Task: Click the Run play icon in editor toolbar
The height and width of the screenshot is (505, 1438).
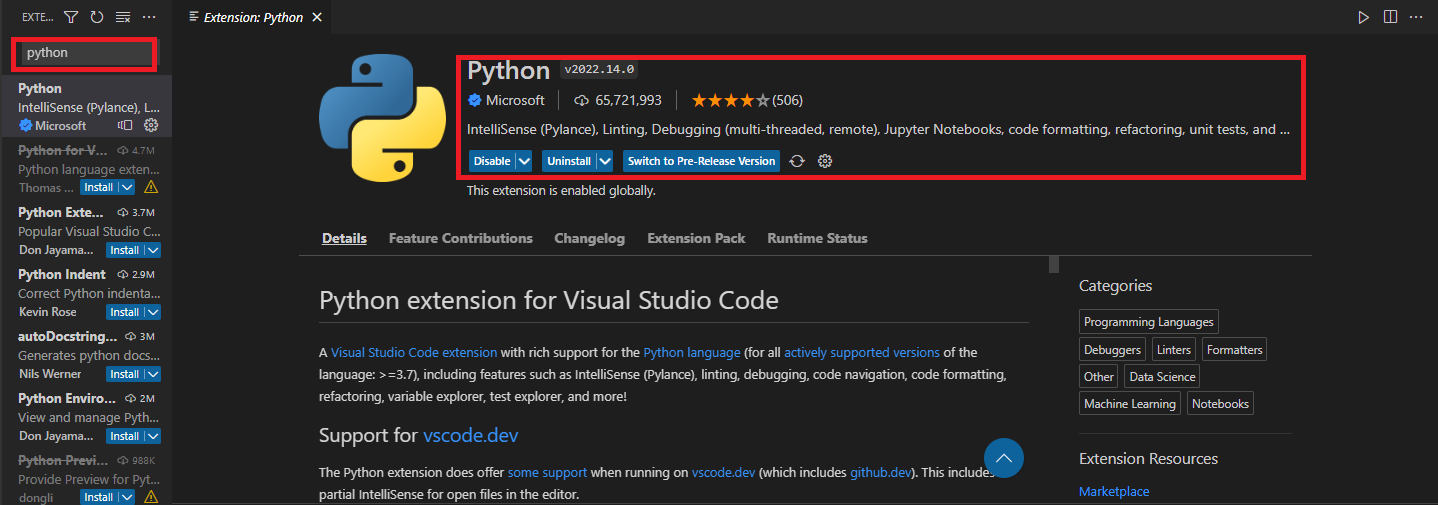Action: pos(1363,17)
